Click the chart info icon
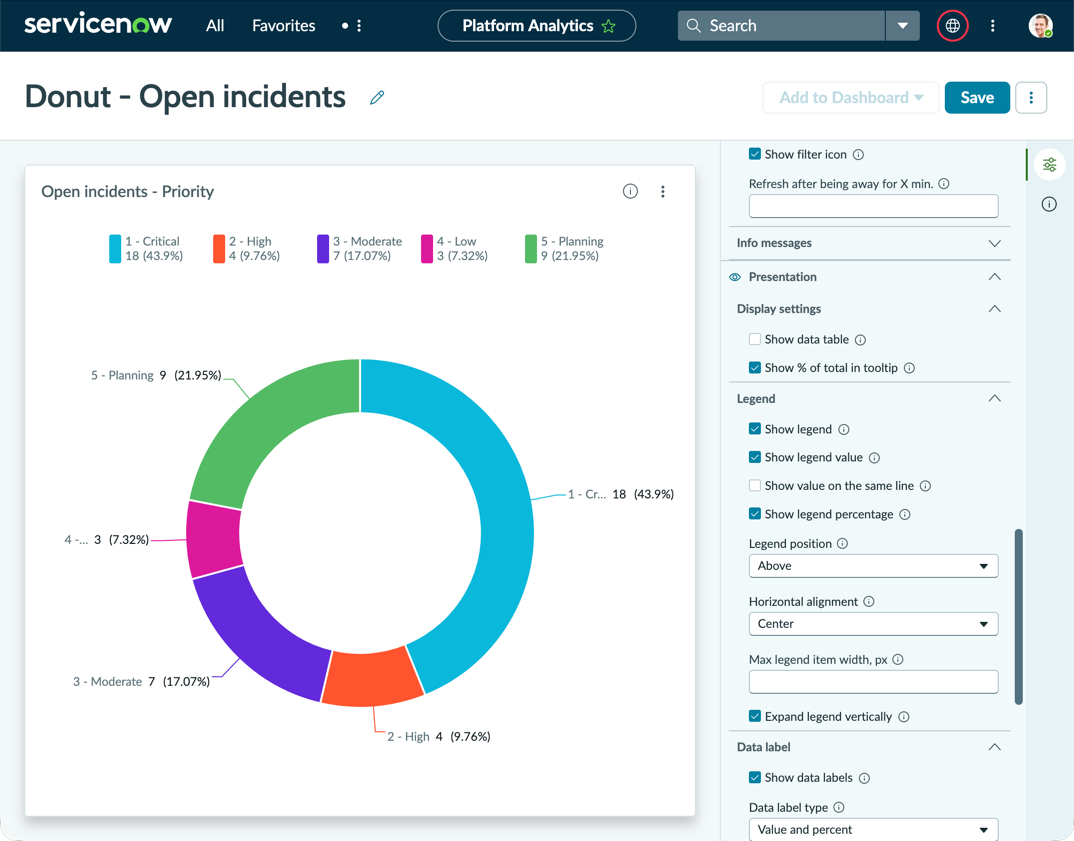The image size is (1074, 841). click(630, 191)
